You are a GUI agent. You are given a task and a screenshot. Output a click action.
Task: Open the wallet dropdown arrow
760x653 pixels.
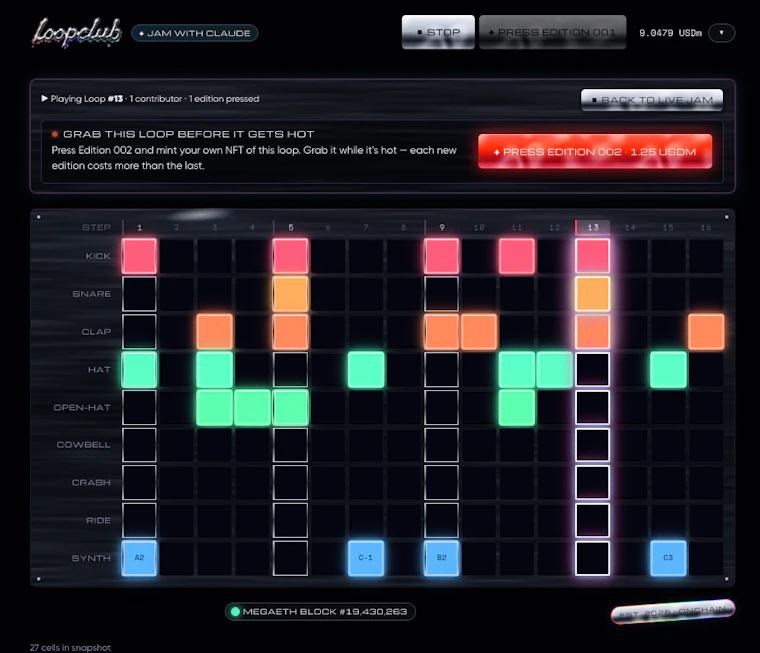[x=721, y=33]
